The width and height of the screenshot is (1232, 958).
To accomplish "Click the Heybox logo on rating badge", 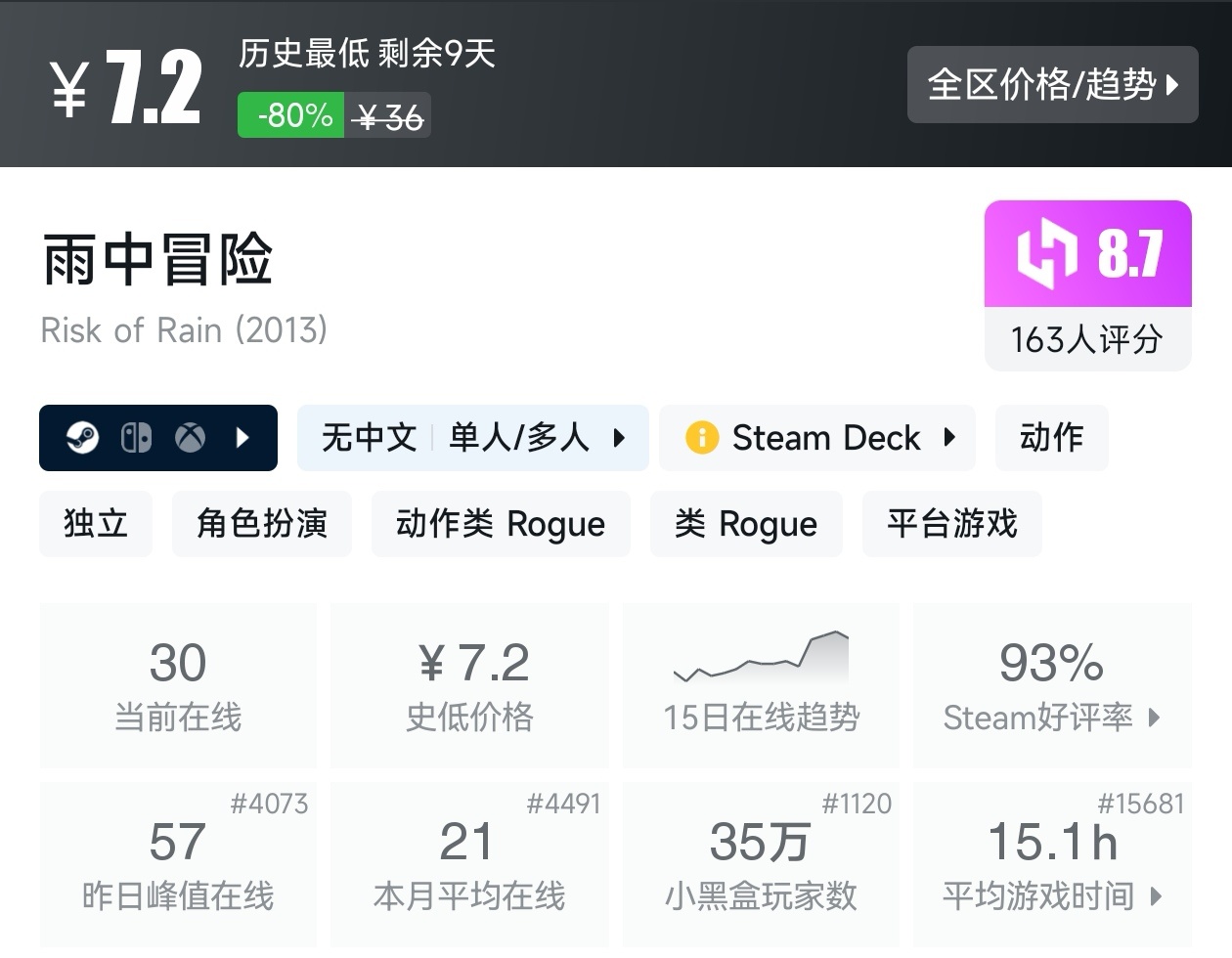I will coord(1047,254).
